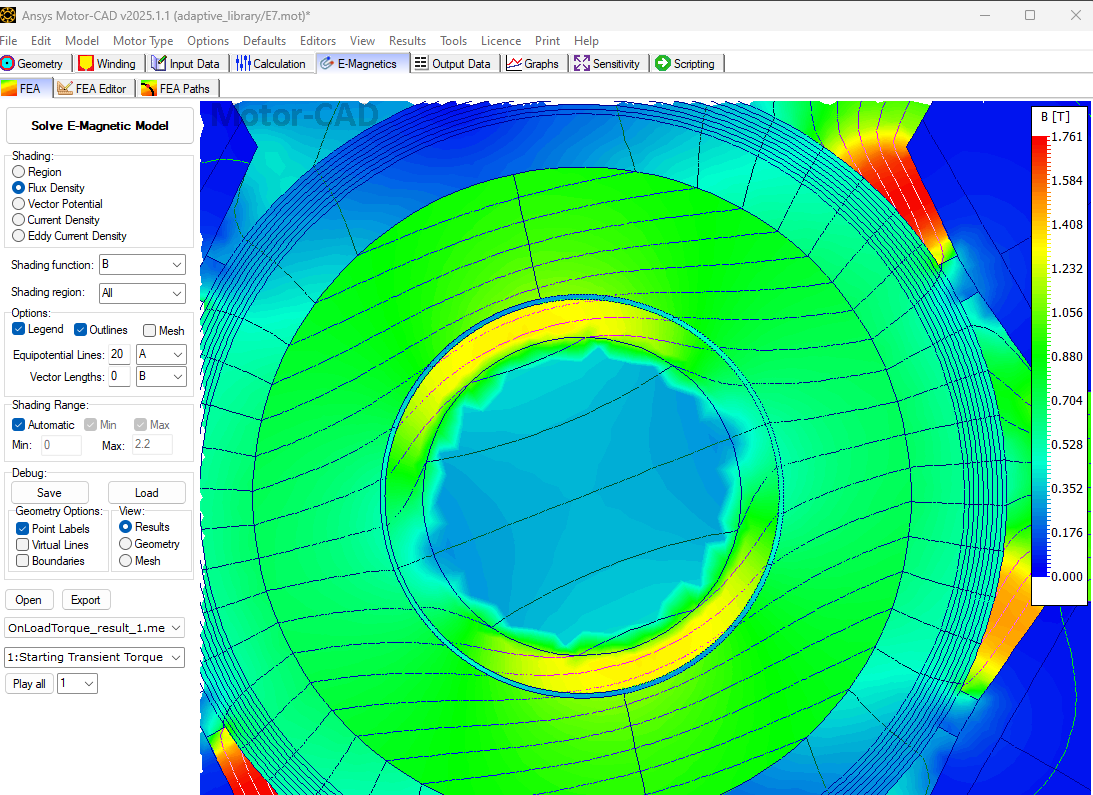
Task: Click the 1.761 legend maximum value
Action: [1067, 137]
